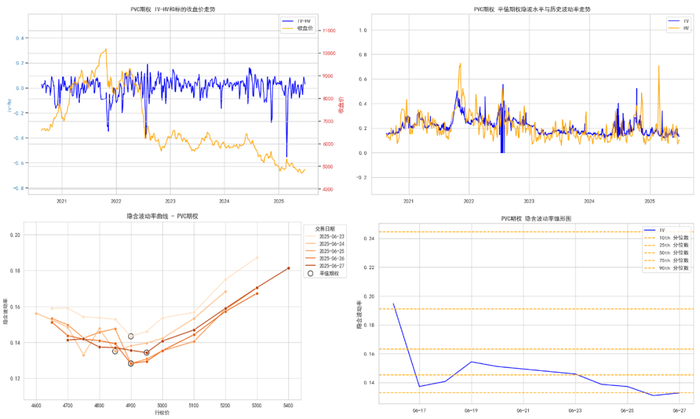Click the 06-27 x-axis tick label

(x=679, y=410)
